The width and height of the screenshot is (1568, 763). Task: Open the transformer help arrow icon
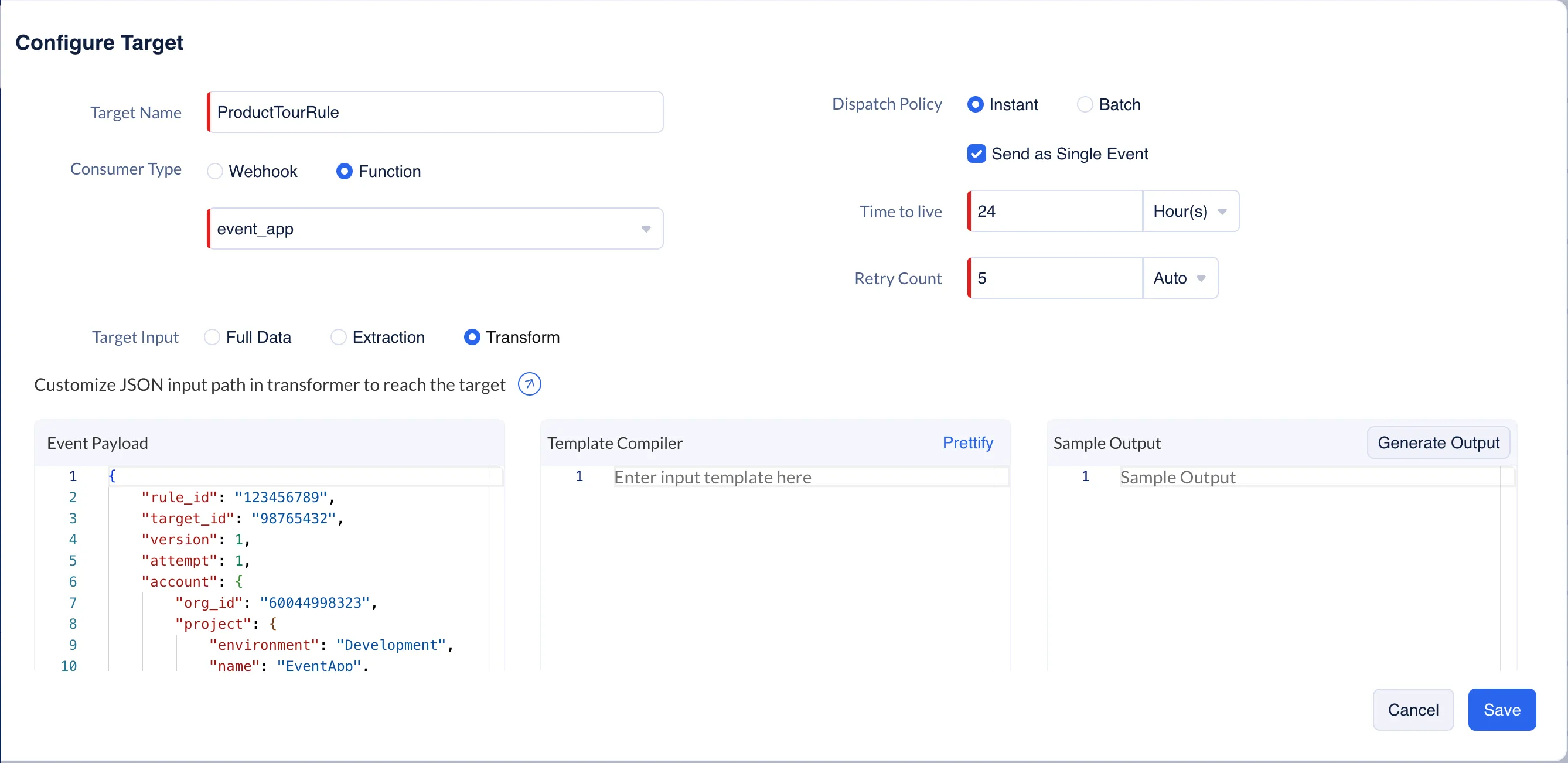pos(529,384)
